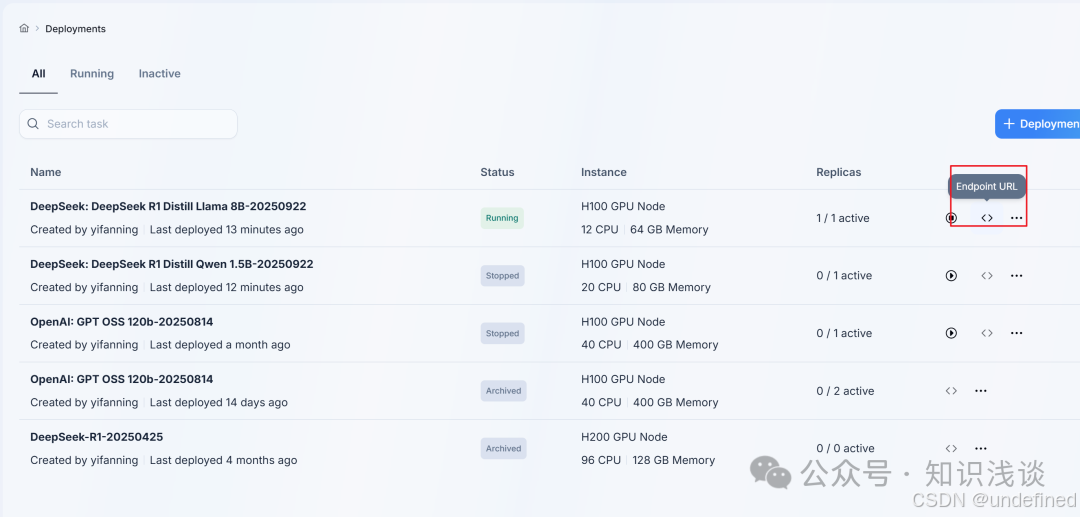Click Last deployed 14 days ago text
Screen dimensions: 1080x517
218,402
